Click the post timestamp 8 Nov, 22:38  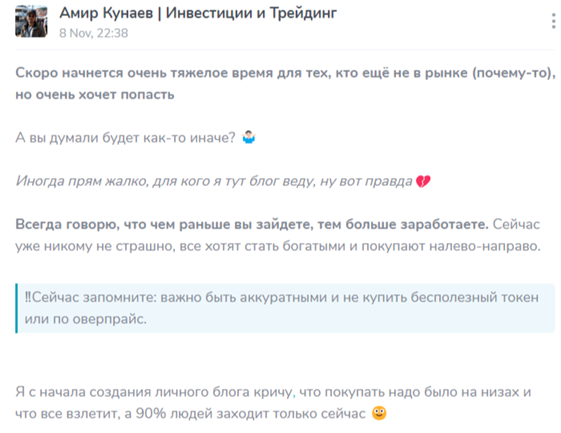pyautogui.click(x=94, y=33)
